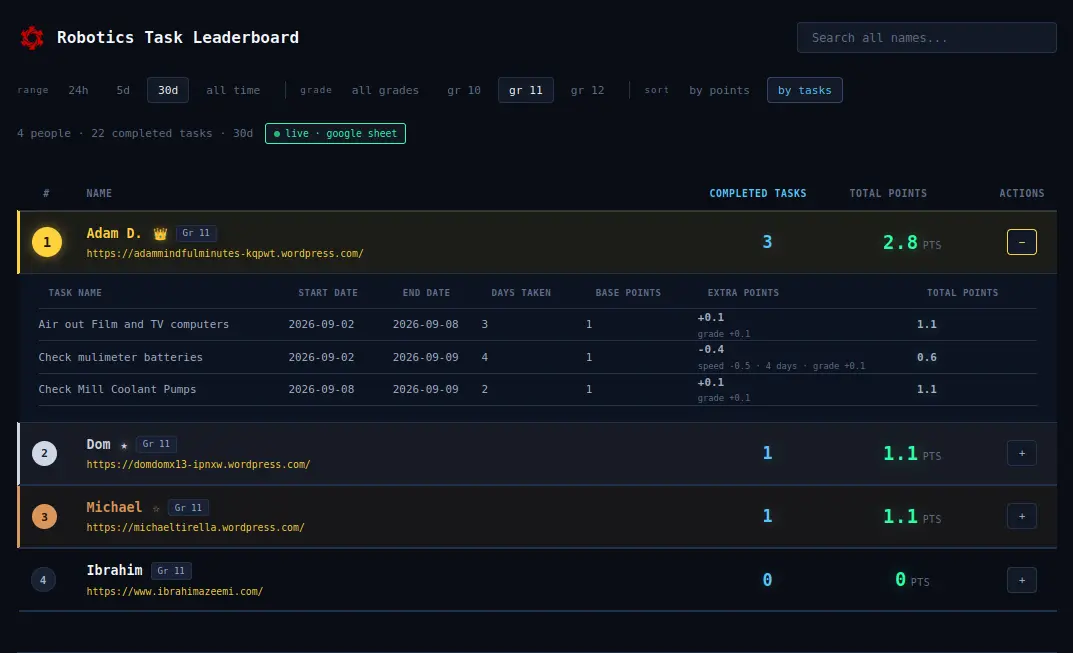Click the '4 people · 22 completed tasks' summary
The height and width of the screenshot is (653, 1073).
tap(135, 133)
